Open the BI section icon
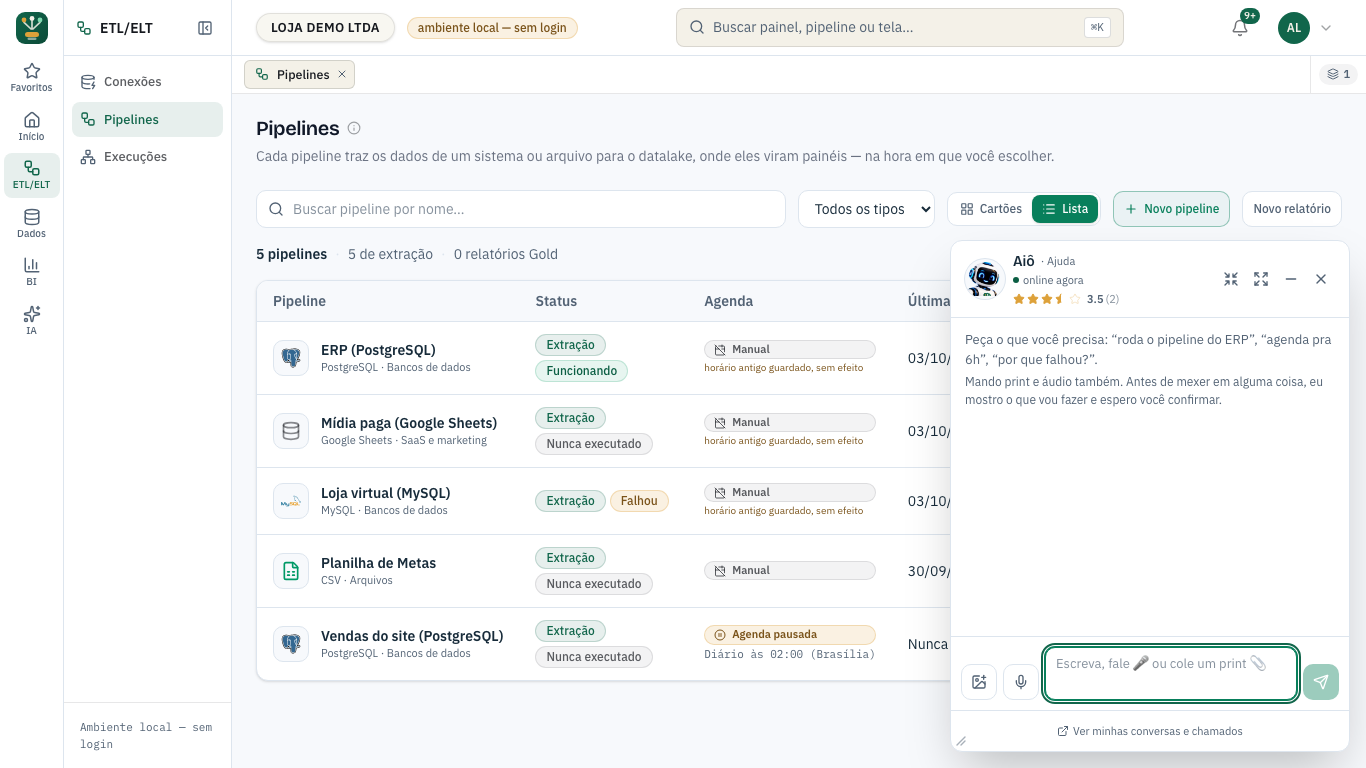The width and height of the screenshot is (1366, 768). click(32, 272)
